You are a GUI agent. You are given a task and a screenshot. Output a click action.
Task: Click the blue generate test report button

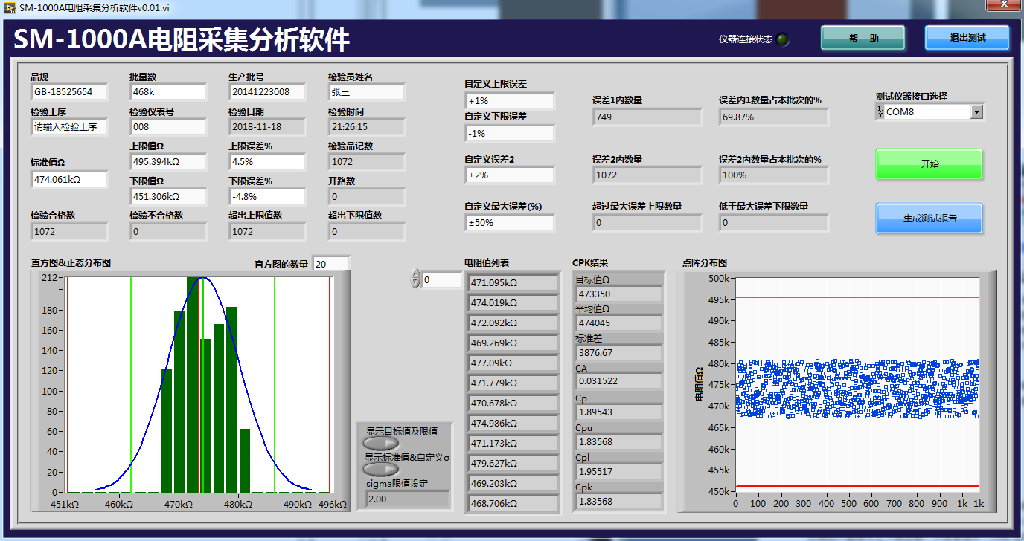(929, 217)
